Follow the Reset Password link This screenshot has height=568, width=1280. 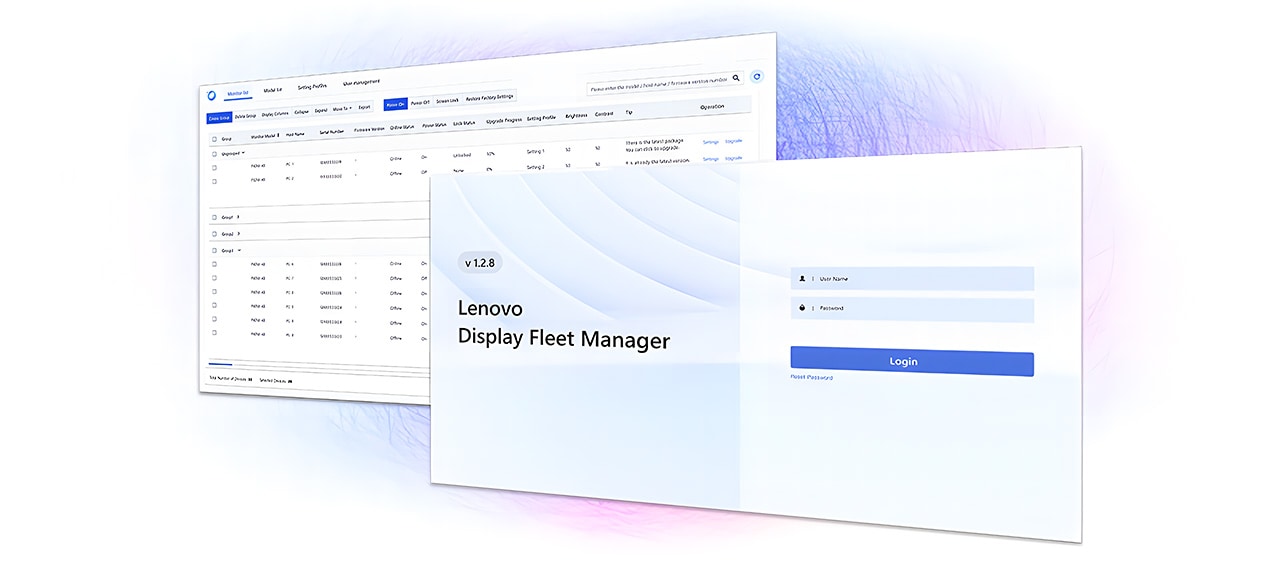(x=811, y=377)
